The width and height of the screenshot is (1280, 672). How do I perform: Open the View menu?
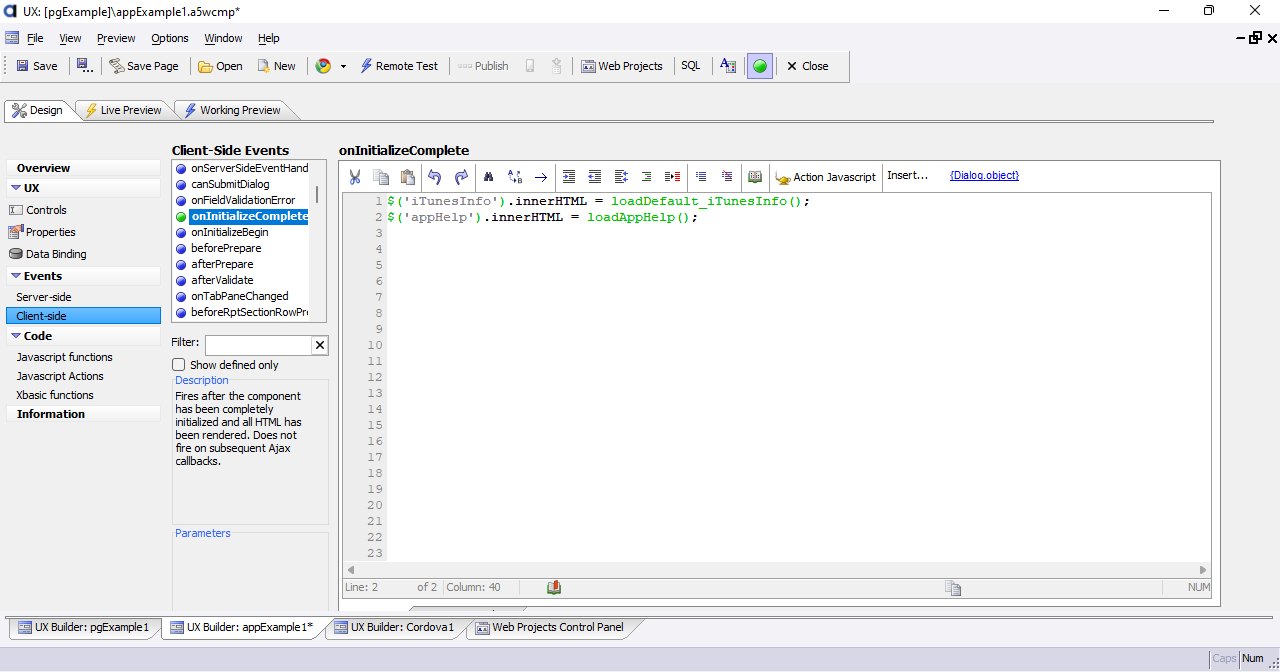pos(70,38)
